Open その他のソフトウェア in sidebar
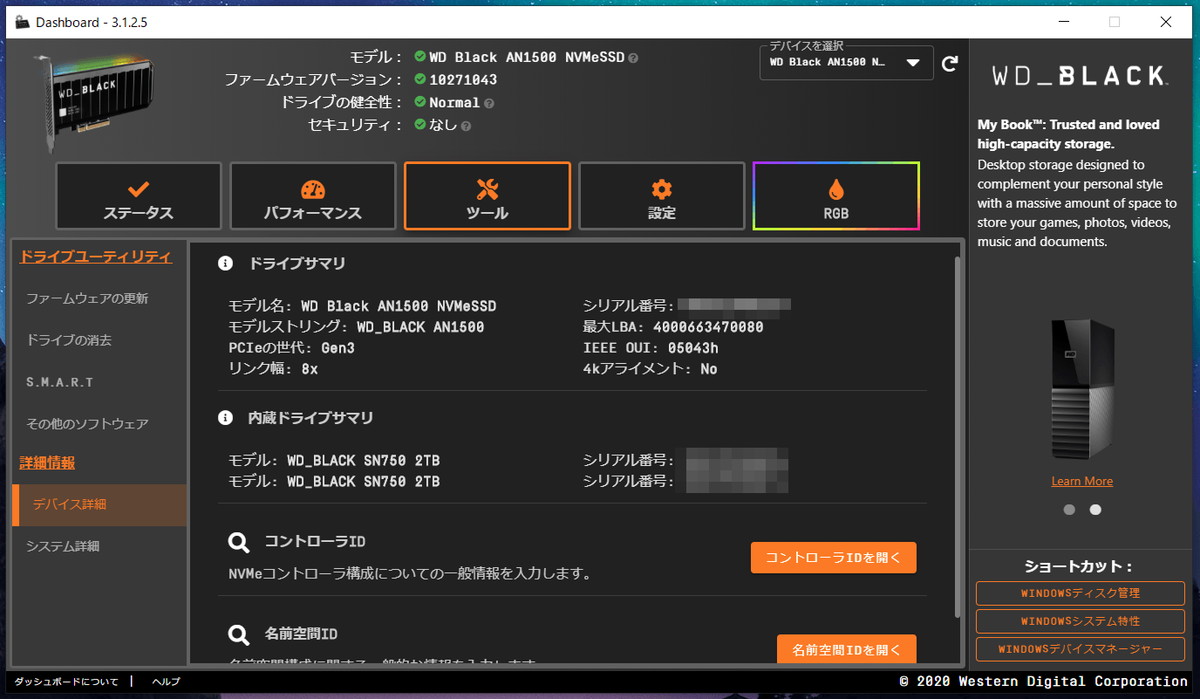 [88, 424]
